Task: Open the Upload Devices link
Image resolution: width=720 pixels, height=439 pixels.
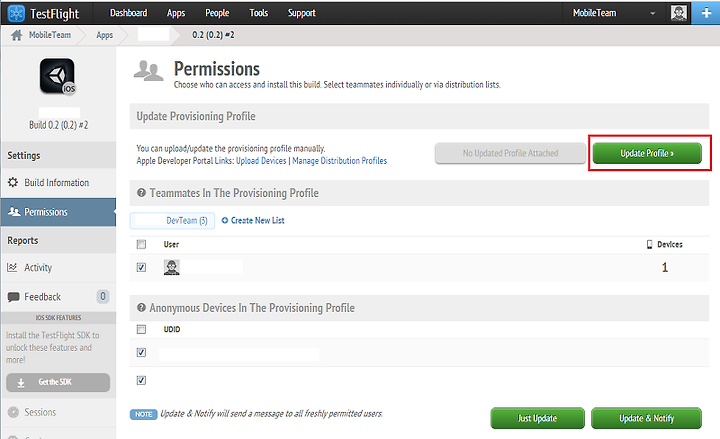Action: click(x=261, y=161)
